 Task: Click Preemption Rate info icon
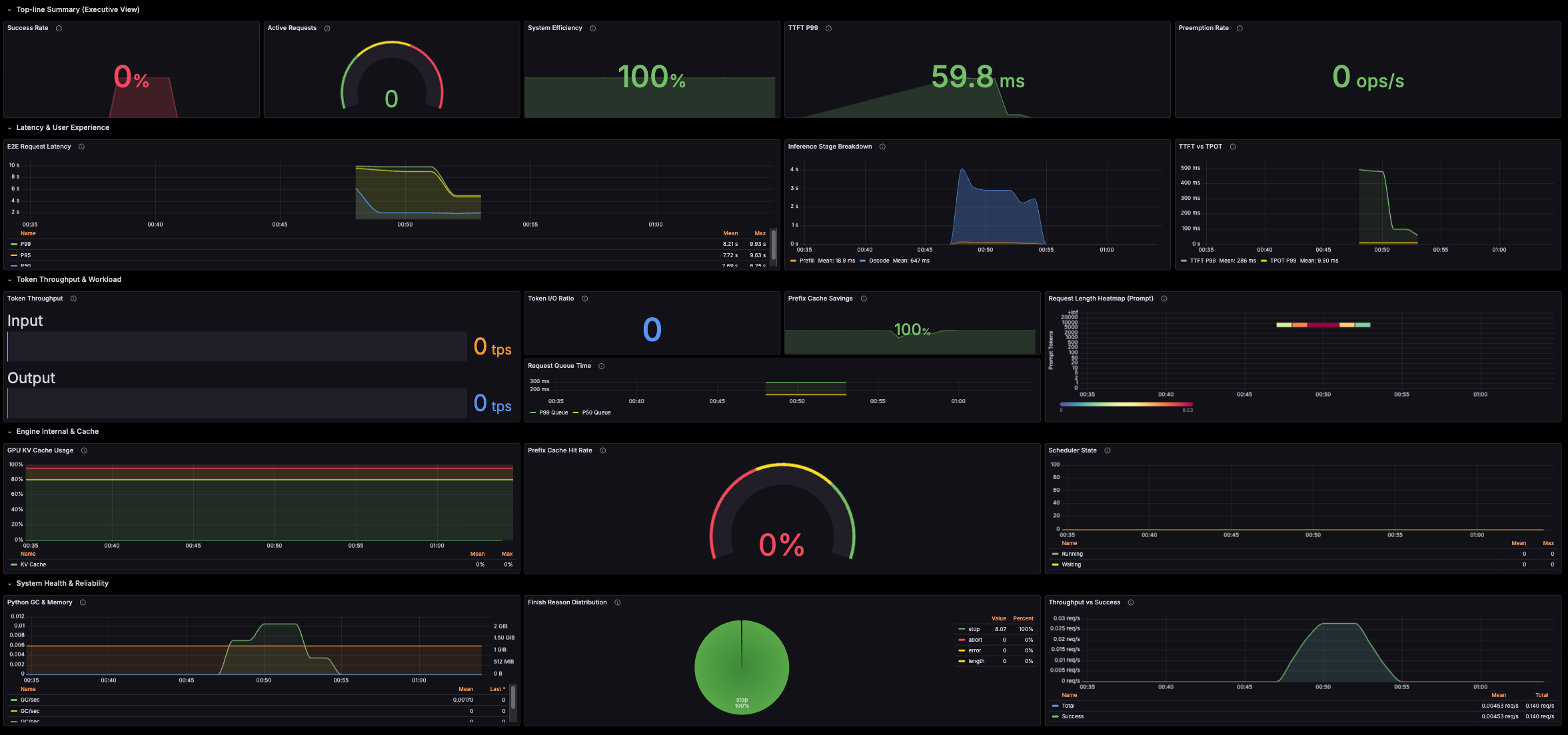point(1239,28)
